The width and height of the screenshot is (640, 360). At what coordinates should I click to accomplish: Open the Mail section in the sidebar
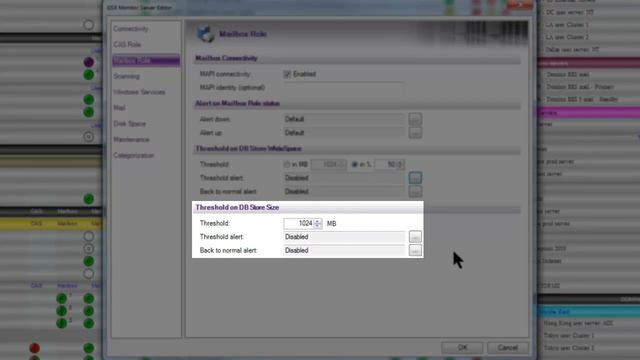[119, 108]
